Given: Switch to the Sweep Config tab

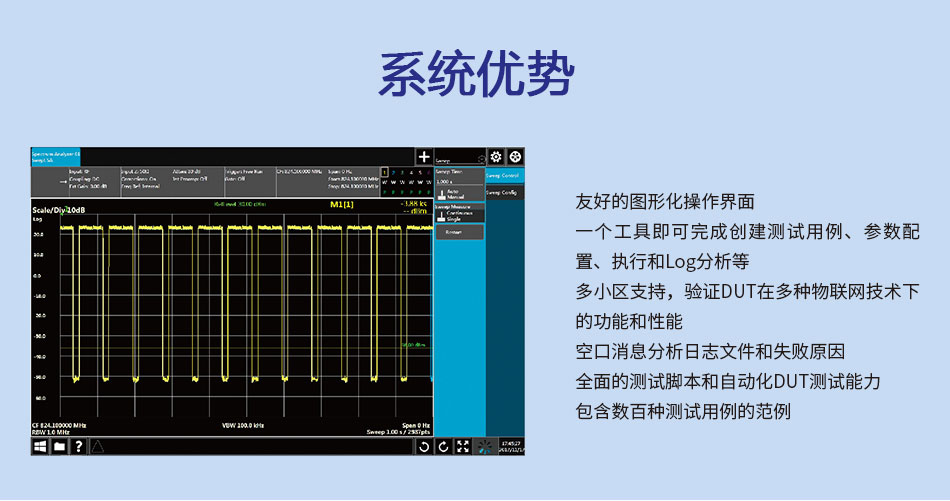Looking at the screenshot, I should (x=503, y=191).
